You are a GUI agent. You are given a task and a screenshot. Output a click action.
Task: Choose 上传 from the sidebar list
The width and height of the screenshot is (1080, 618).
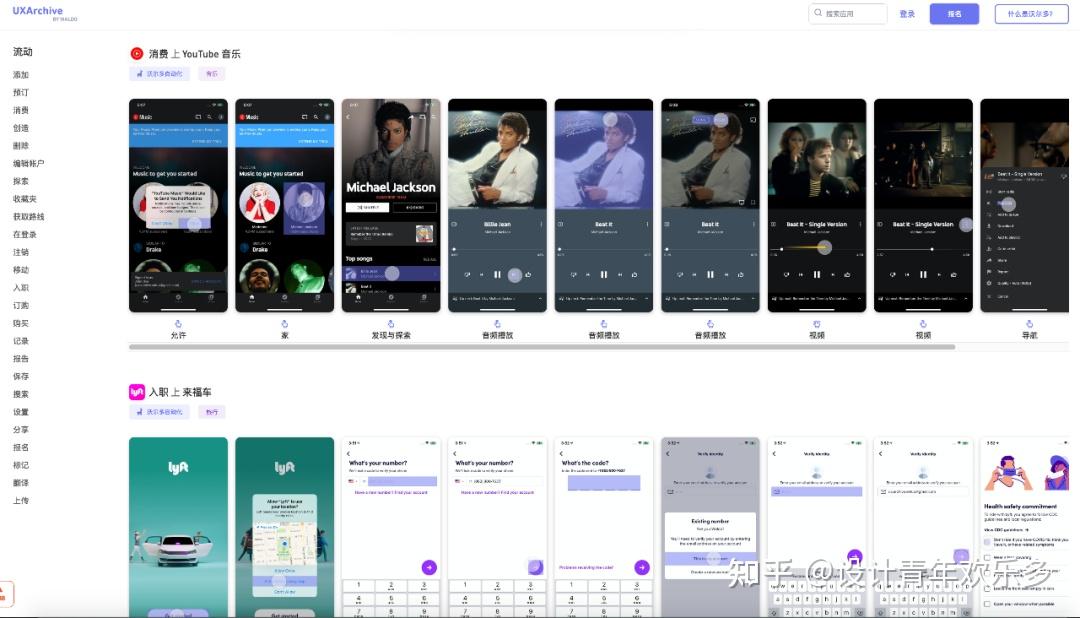[21, 501]
